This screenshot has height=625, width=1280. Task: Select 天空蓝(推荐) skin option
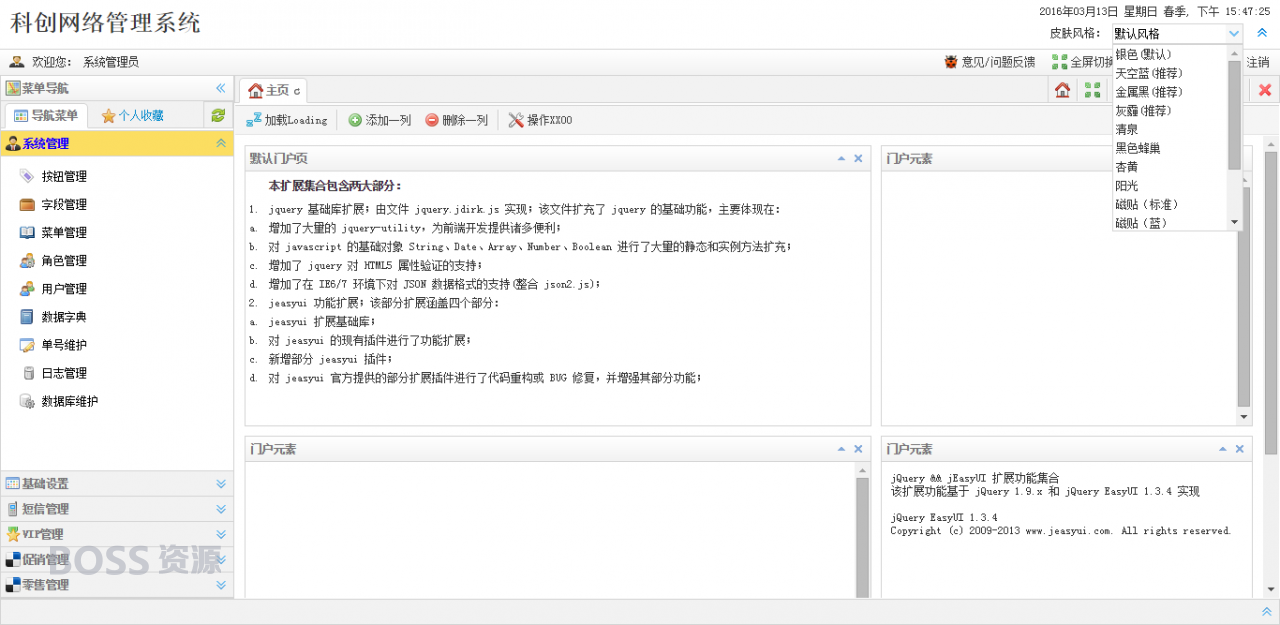click(1149, 73)
